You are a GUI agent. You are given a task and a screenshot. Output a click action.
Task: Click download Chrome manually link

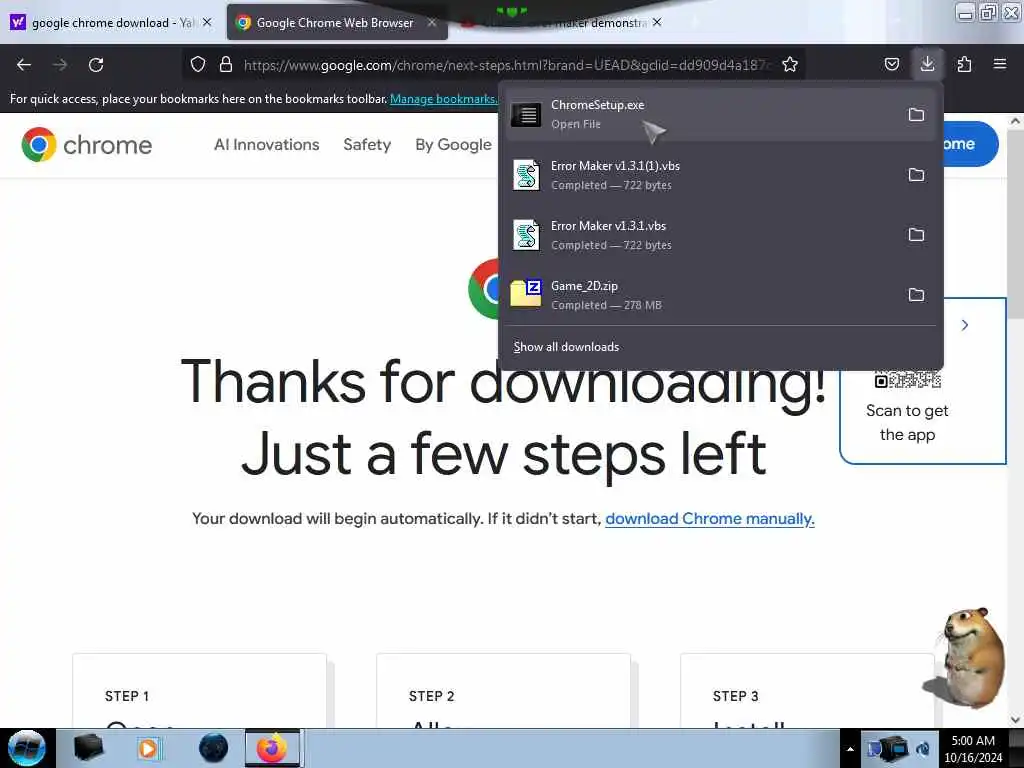(x=710, y=519)
